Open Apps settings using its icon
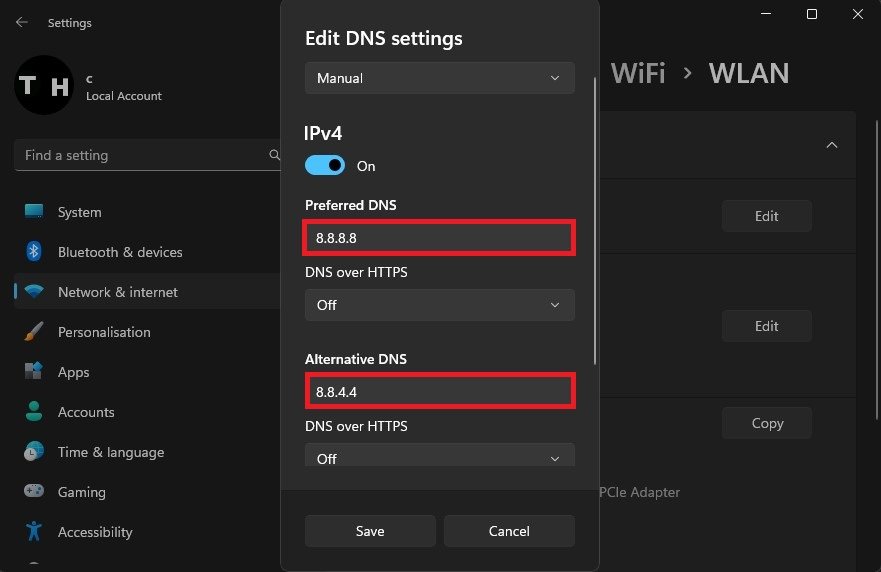The height and width of the screenshot is (572, 881). [x=34, y=372]
